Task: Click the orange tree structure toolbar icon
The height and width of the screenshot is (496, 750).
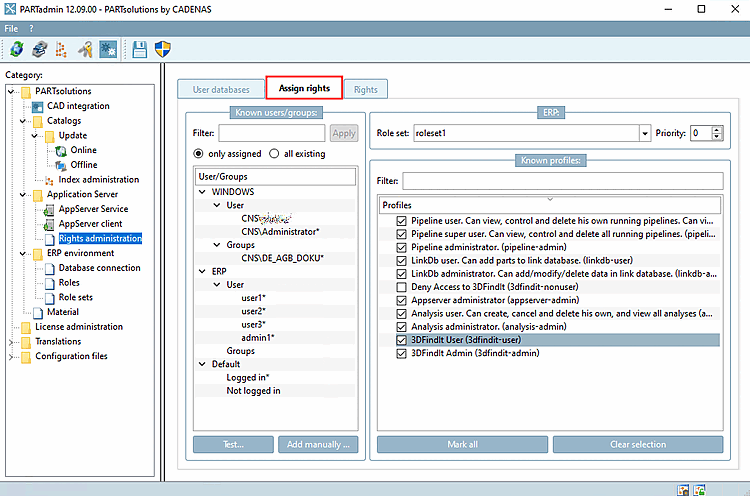Action: point(61,49)
